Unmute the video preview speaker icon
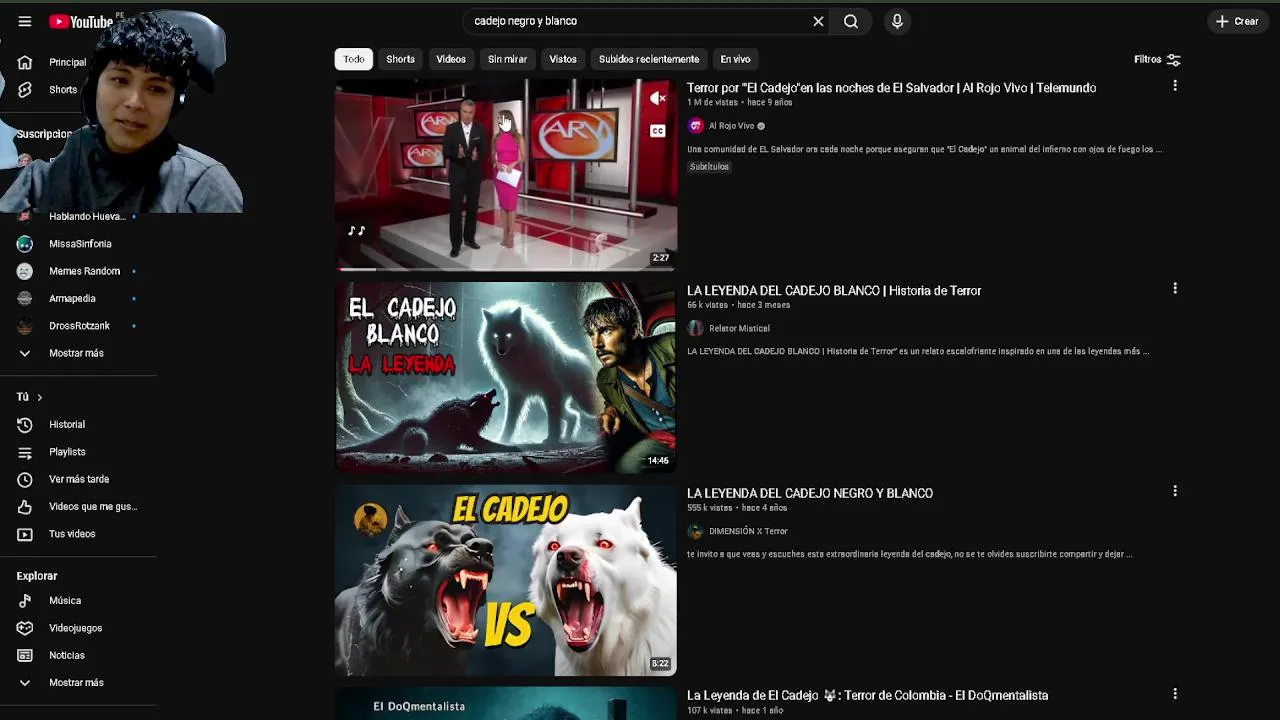This screenshot has height=720, width=1280. coord(657,98)
